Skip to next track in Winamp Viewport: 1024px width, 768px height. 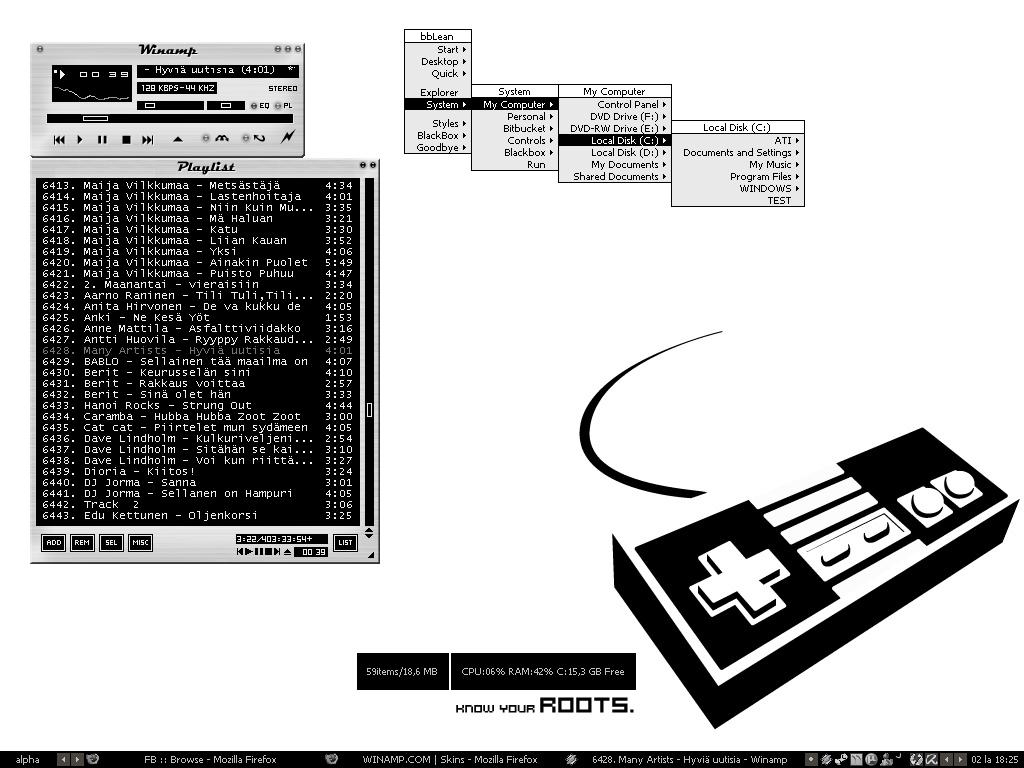click(148, 139)
